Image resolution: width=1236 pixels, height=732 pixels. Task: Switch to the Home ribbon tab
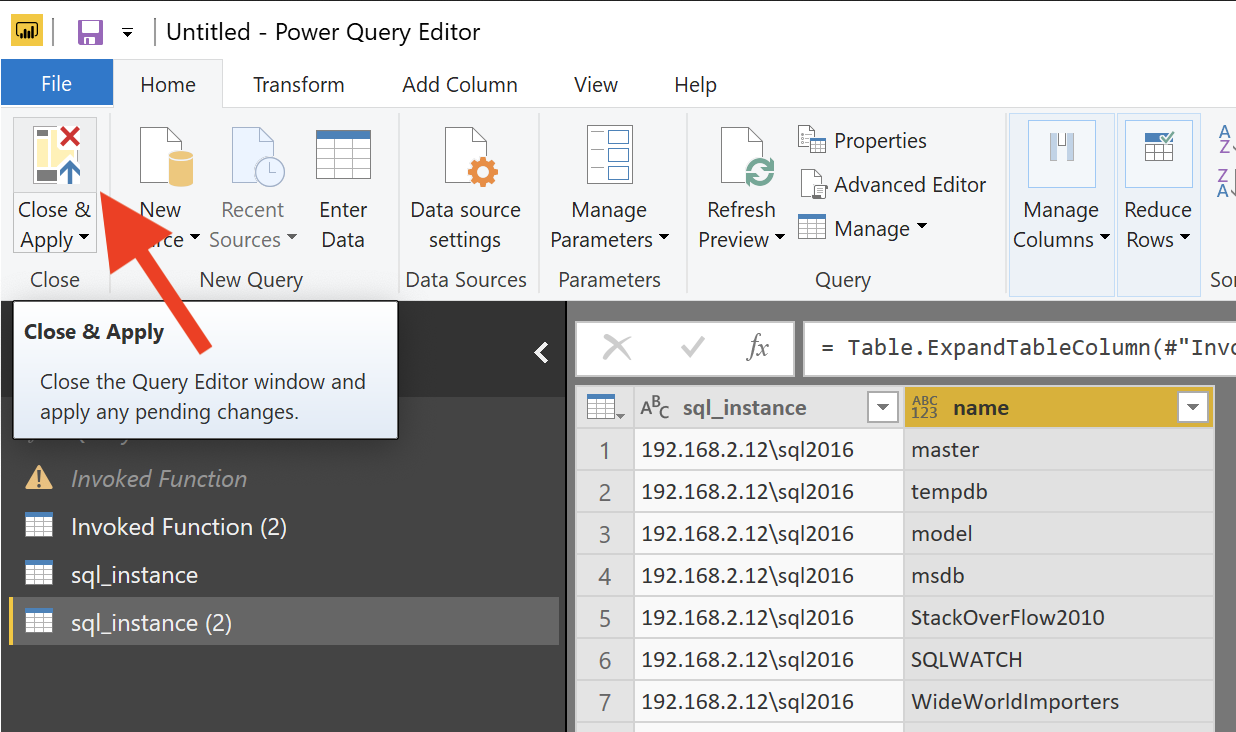click(x=168, y=85)
